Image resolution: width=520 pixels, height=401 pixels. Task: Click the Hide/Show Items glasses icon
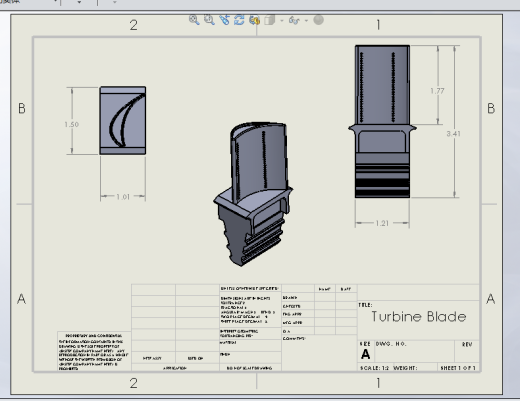(294, 20)
